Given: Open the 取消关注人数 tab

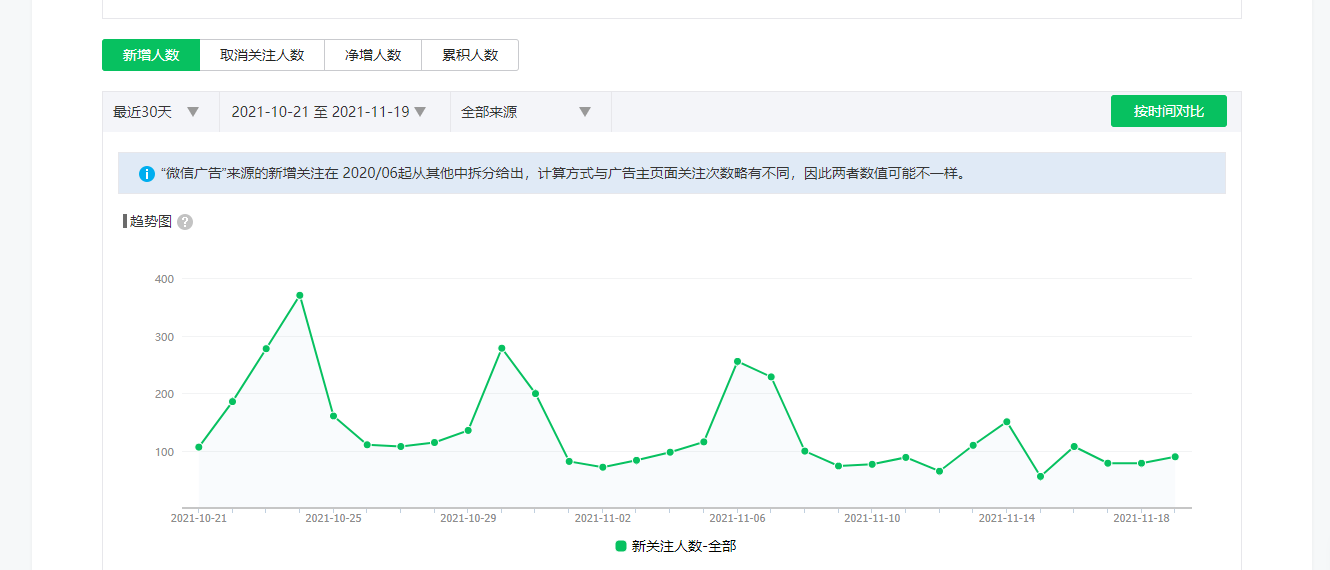Looking at the screenshot, I should 262,55.
